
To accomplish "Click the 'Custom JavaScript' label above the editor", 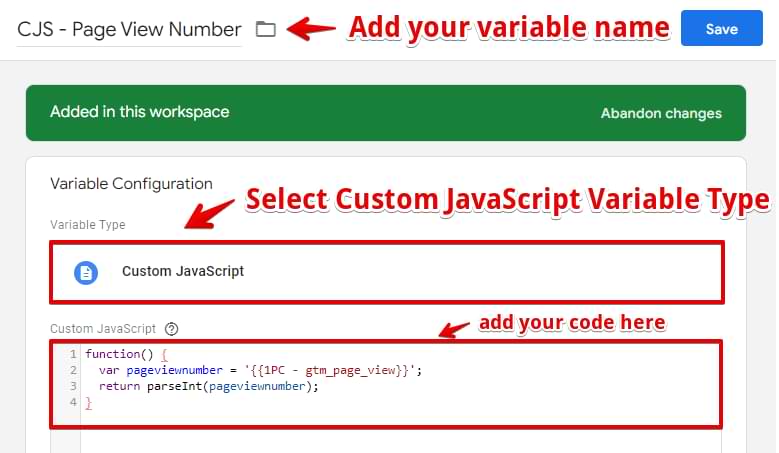I will coord(103,329).
